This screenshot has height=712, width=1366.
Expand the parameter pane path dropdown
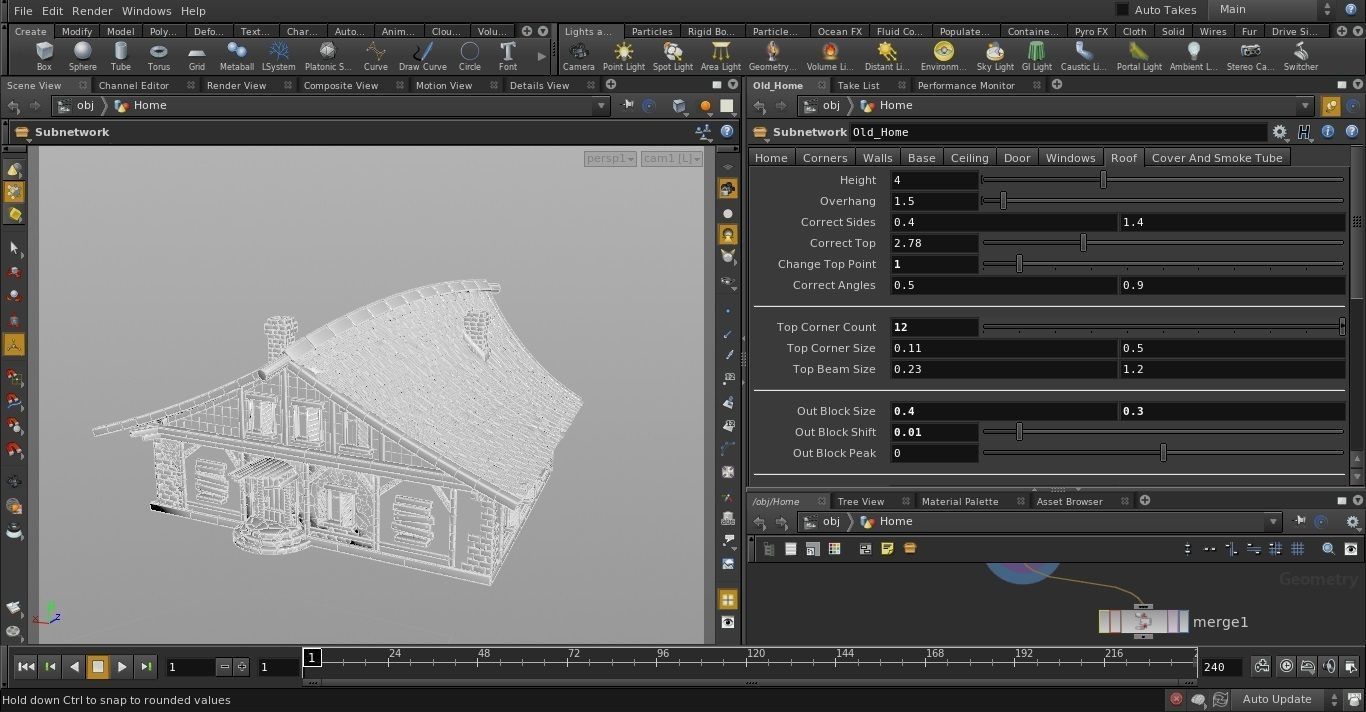[x=1305, y=106]
